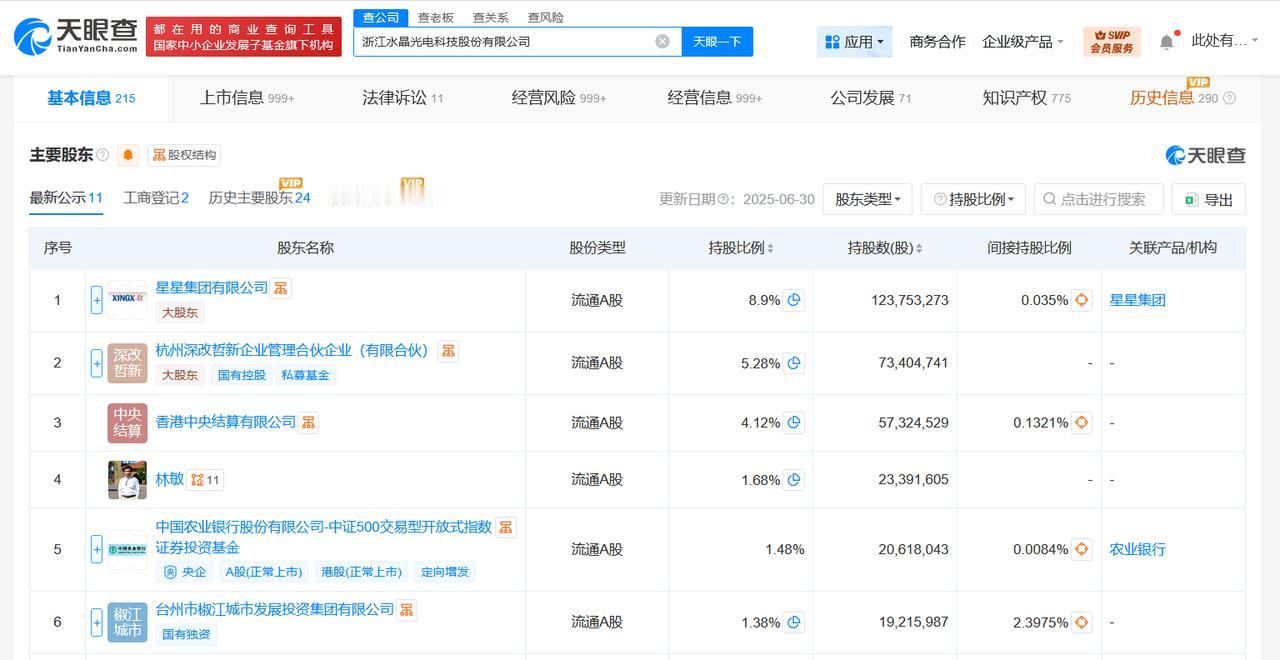
Task: Open the 应用 dropdown in header
Action: click(x=854, y=42)
